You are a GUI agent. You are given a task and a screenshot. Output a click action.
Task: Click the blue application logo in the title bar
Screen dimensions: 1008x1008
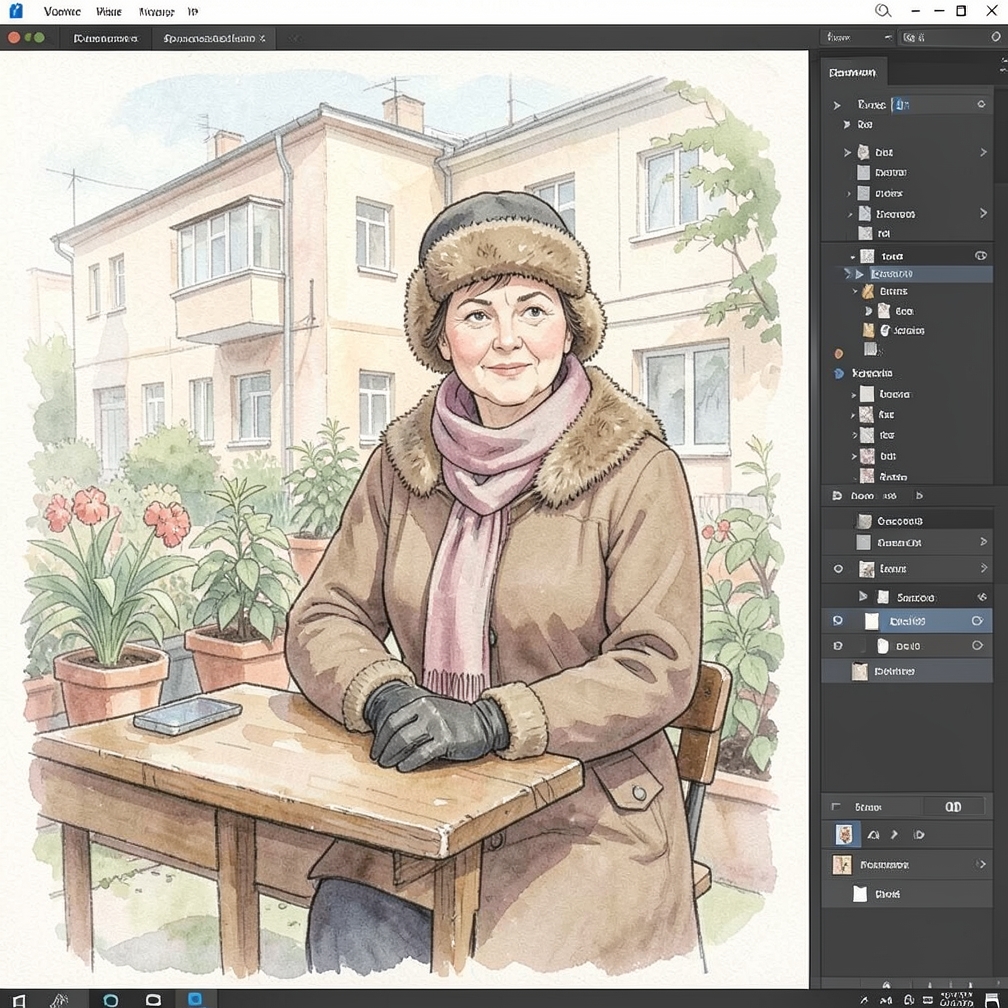point(16,11)
